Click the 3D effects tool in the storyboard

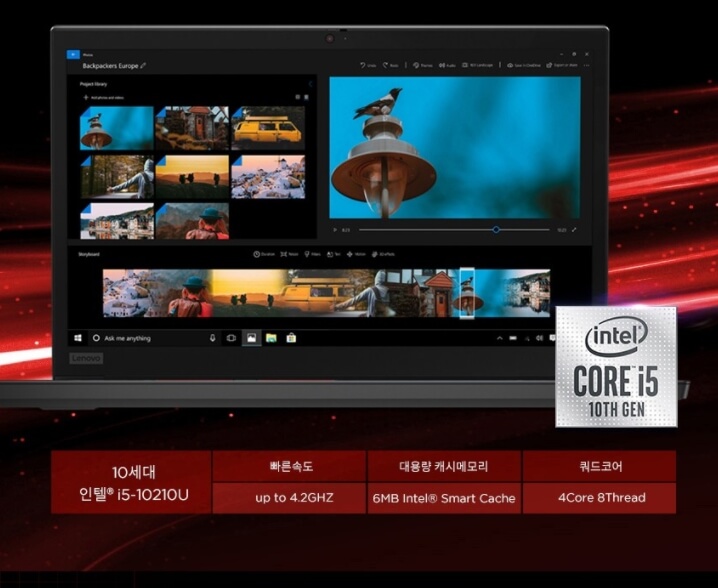[383, 254]
